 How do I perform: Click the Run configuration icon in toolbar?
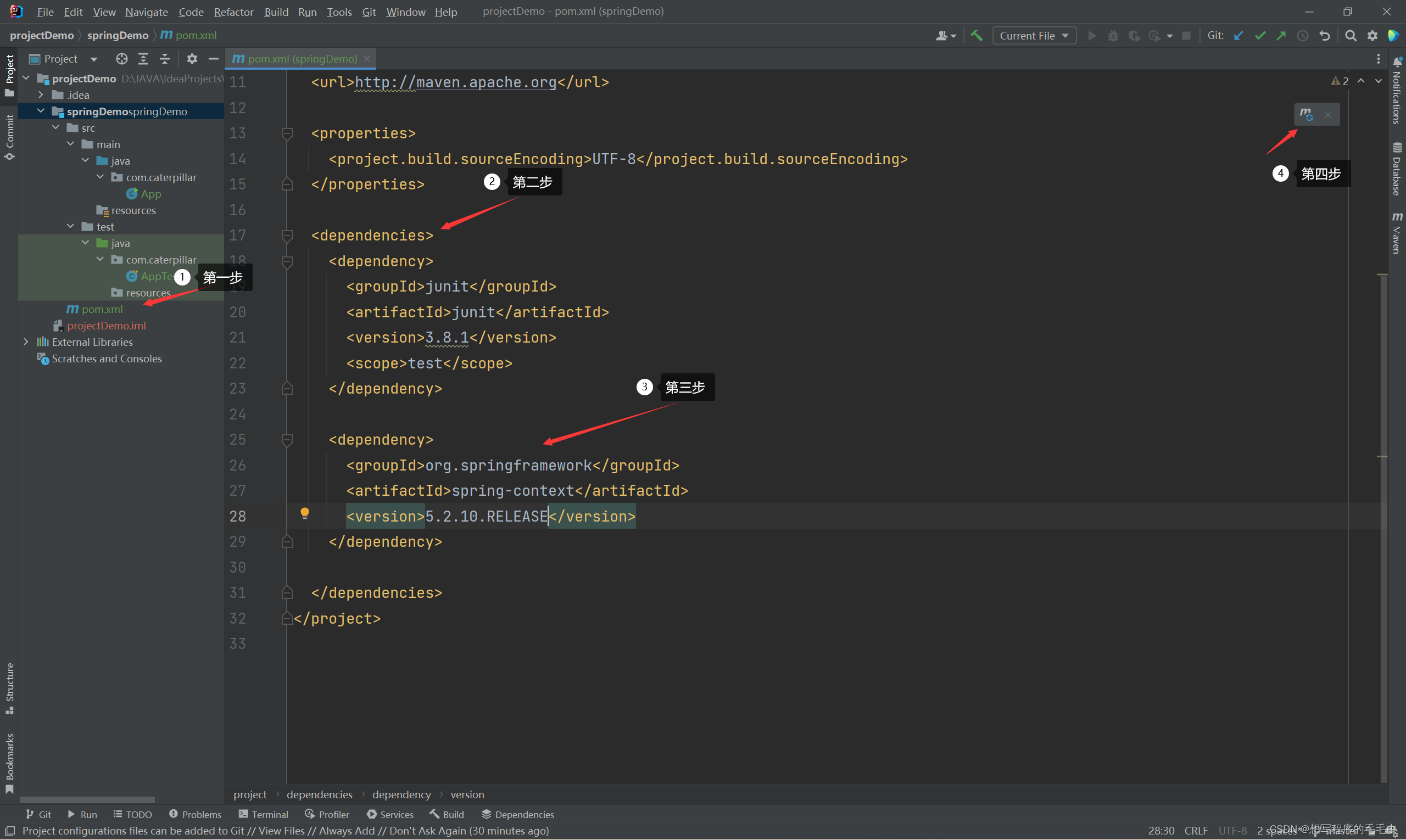[x=1033, y=35]
